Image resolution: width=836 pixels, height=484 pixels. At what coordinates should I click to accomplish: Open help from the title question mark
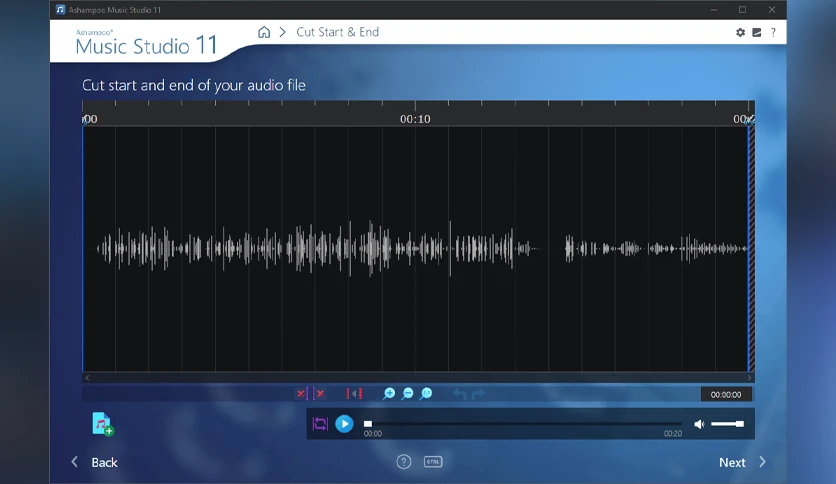(773, 33)
